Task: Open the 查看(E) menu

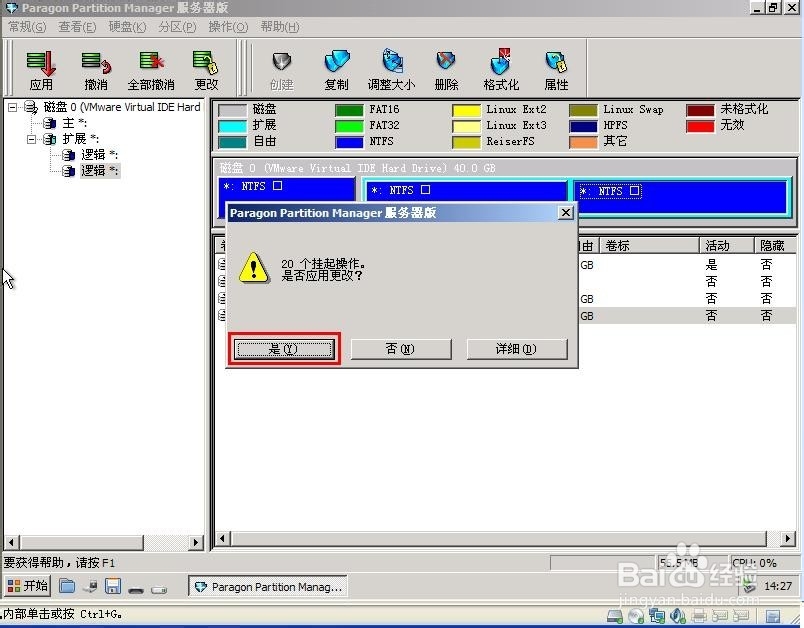Action: [x=77, y=27]
